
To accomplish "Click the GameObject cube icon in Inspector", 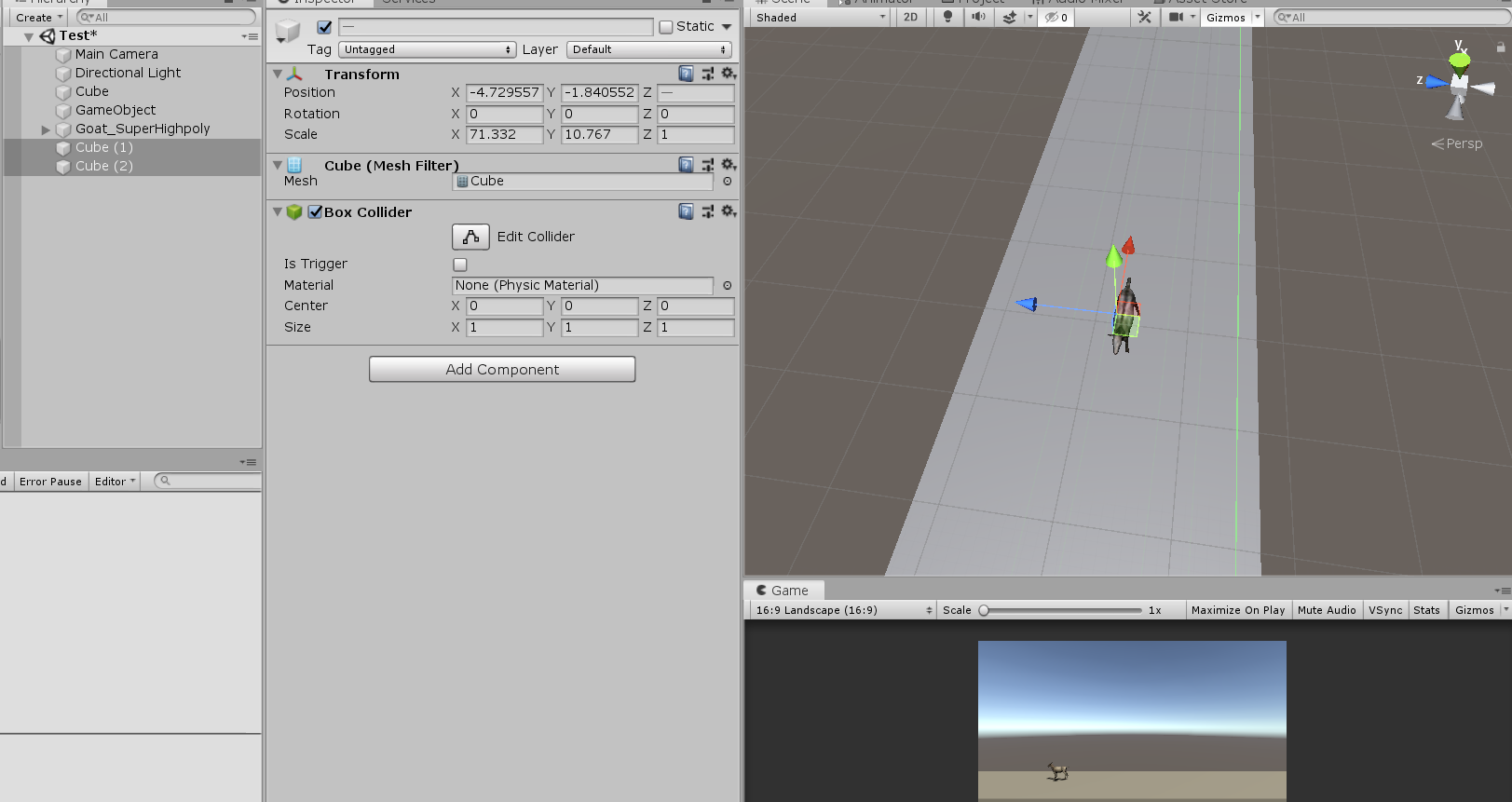I will pos(288,32).
